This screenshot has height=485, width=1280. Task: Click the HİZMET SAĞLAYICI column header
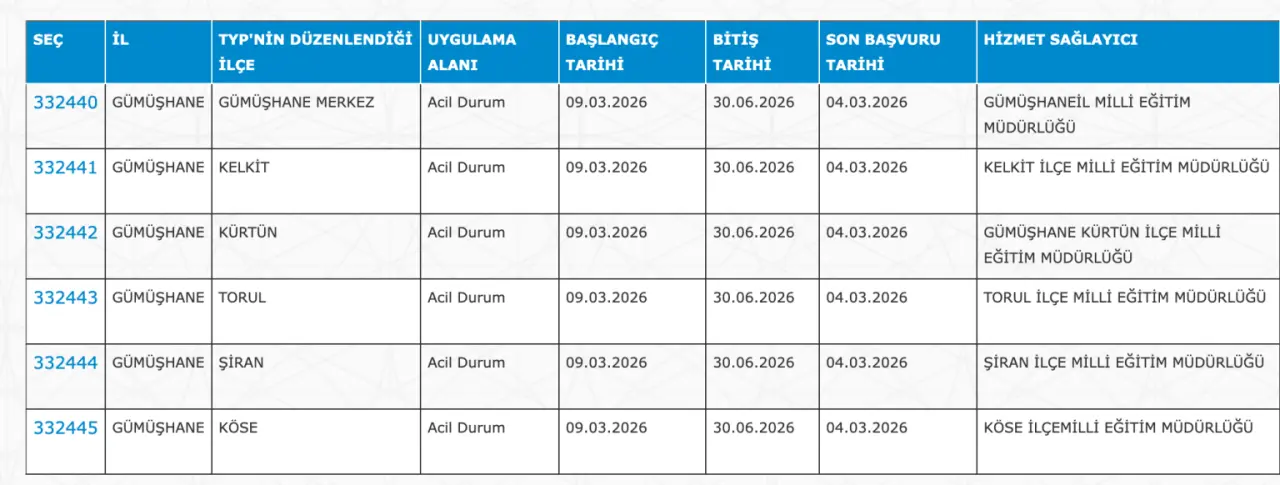pos(1060,40)
